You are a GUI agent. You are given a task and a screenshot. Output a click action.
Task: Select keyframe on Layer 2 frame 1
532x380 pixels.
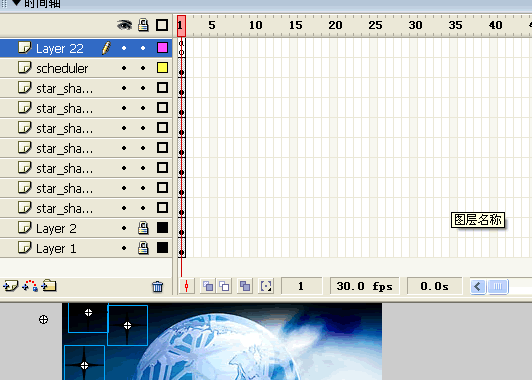(182, 228)
